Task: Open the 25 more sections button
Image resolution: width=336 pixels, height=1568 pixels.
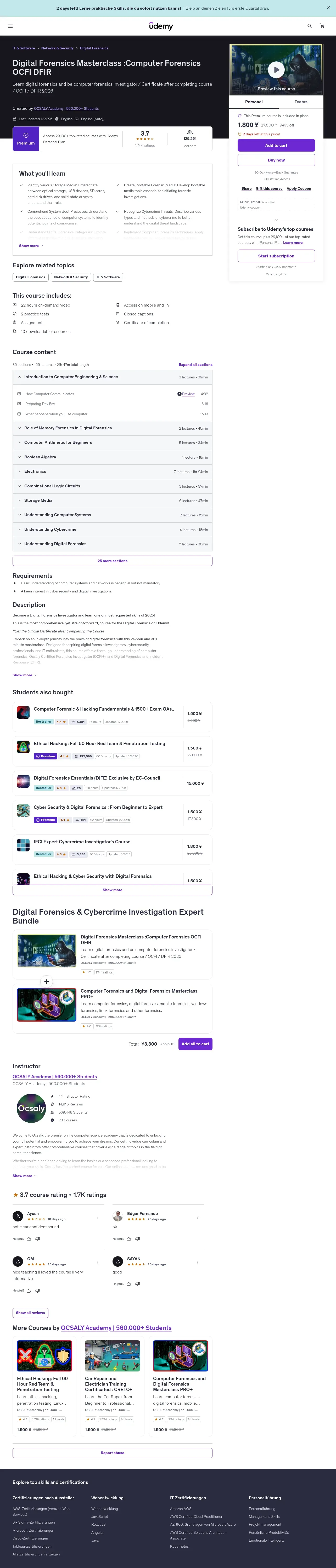Action: (112, 561)
